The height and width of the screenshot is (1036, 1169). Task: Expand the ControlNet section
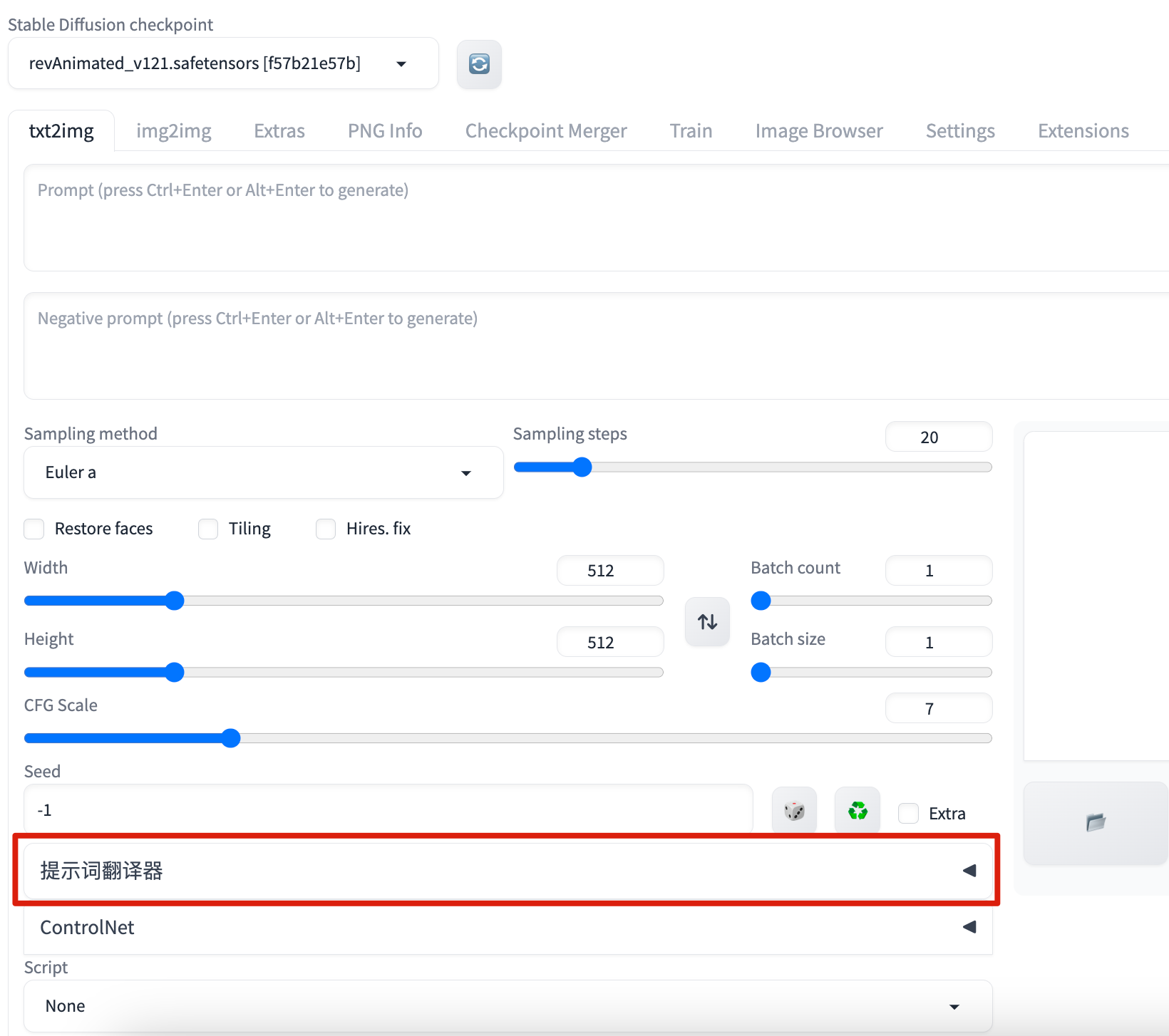coord(508,927)
